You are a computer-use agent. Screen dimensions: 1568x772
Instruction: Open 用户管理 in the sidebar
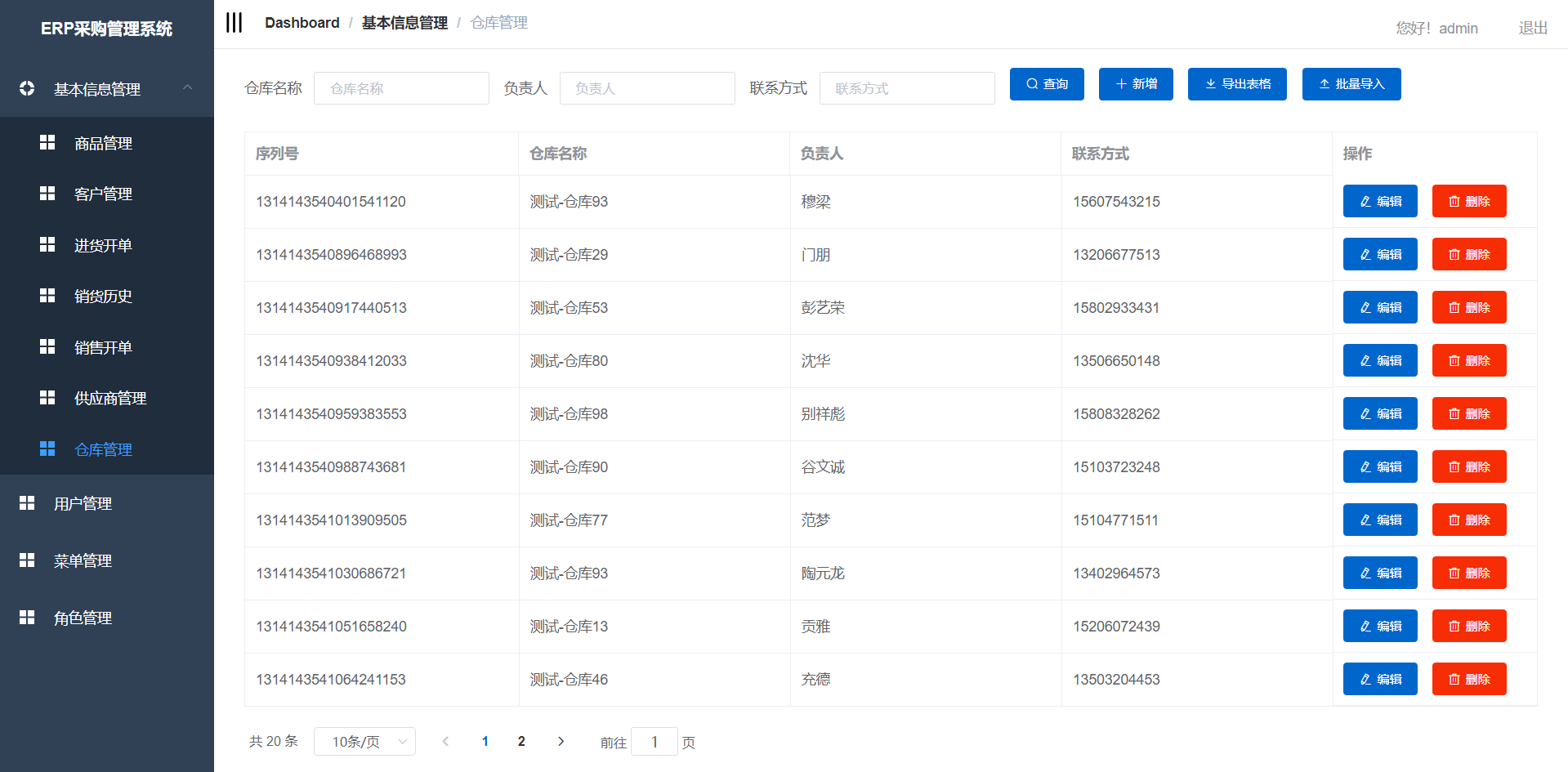(x=83, y=503)
